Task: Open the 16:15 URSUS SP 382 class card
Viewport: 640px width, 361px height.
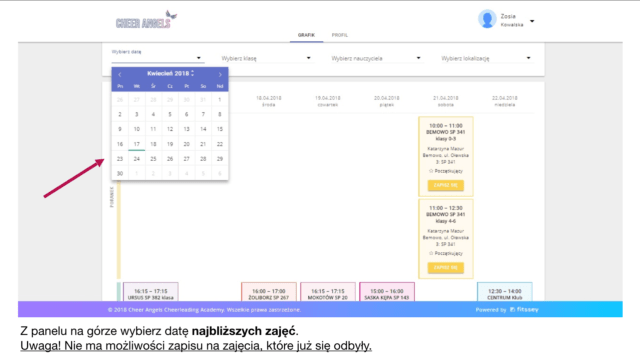Action: pyautogui.click(x=151, y=292)
